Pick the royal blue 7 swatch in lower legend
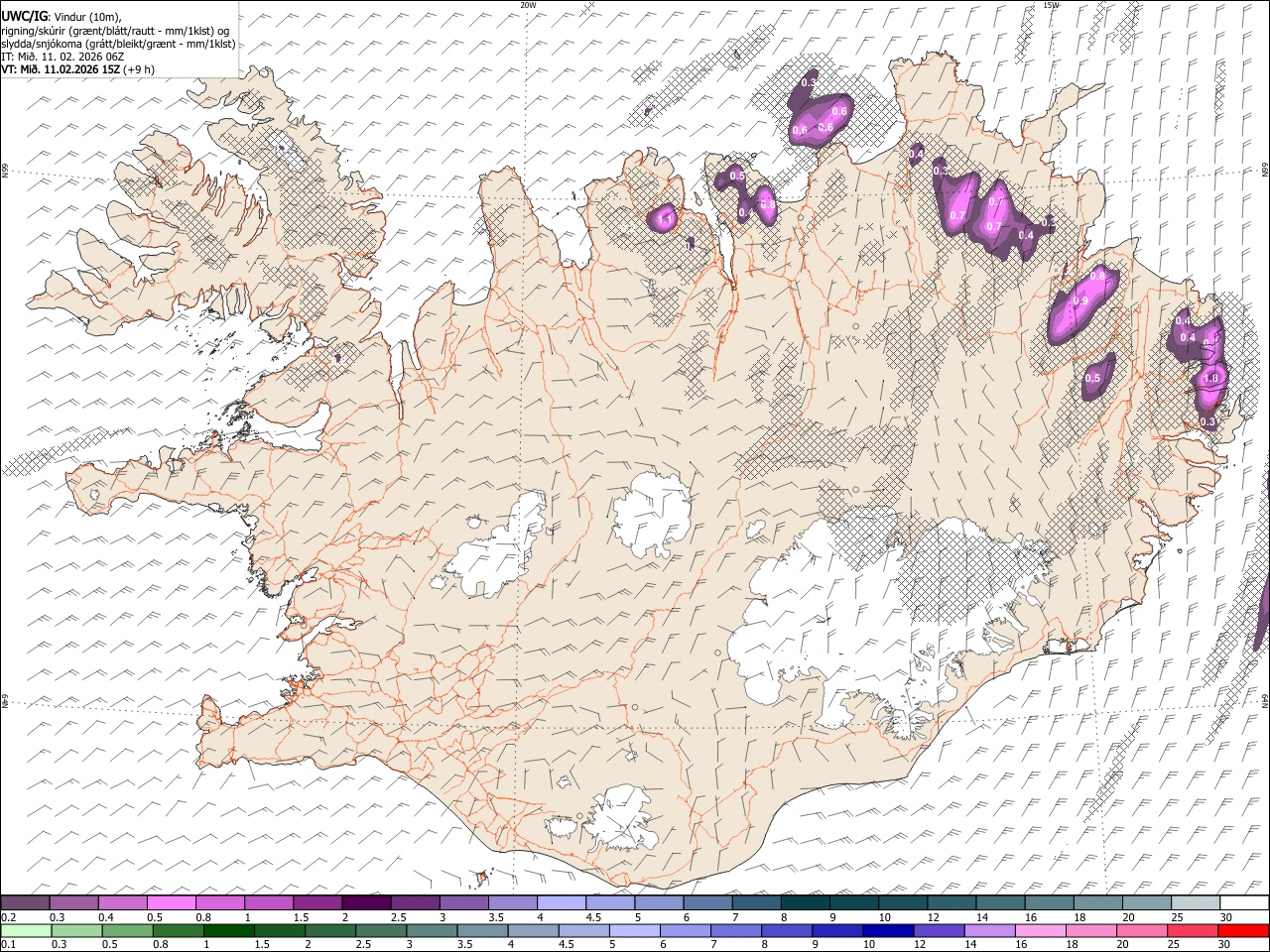 point(736,930)
